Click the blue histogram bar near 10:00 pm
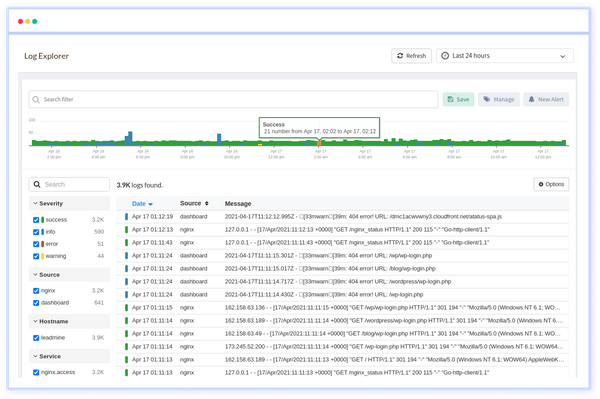600x399 pixels. [x=219, y=139]
